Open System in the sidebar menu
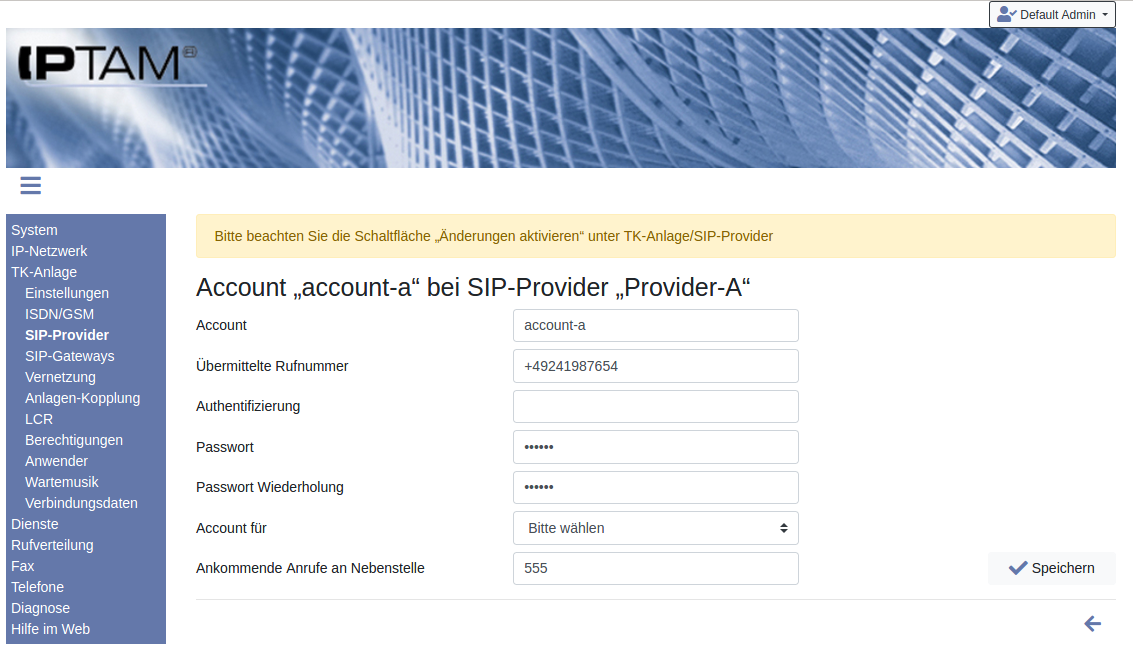The width and height of the screenshot is (1133, 658). [35, 230]
